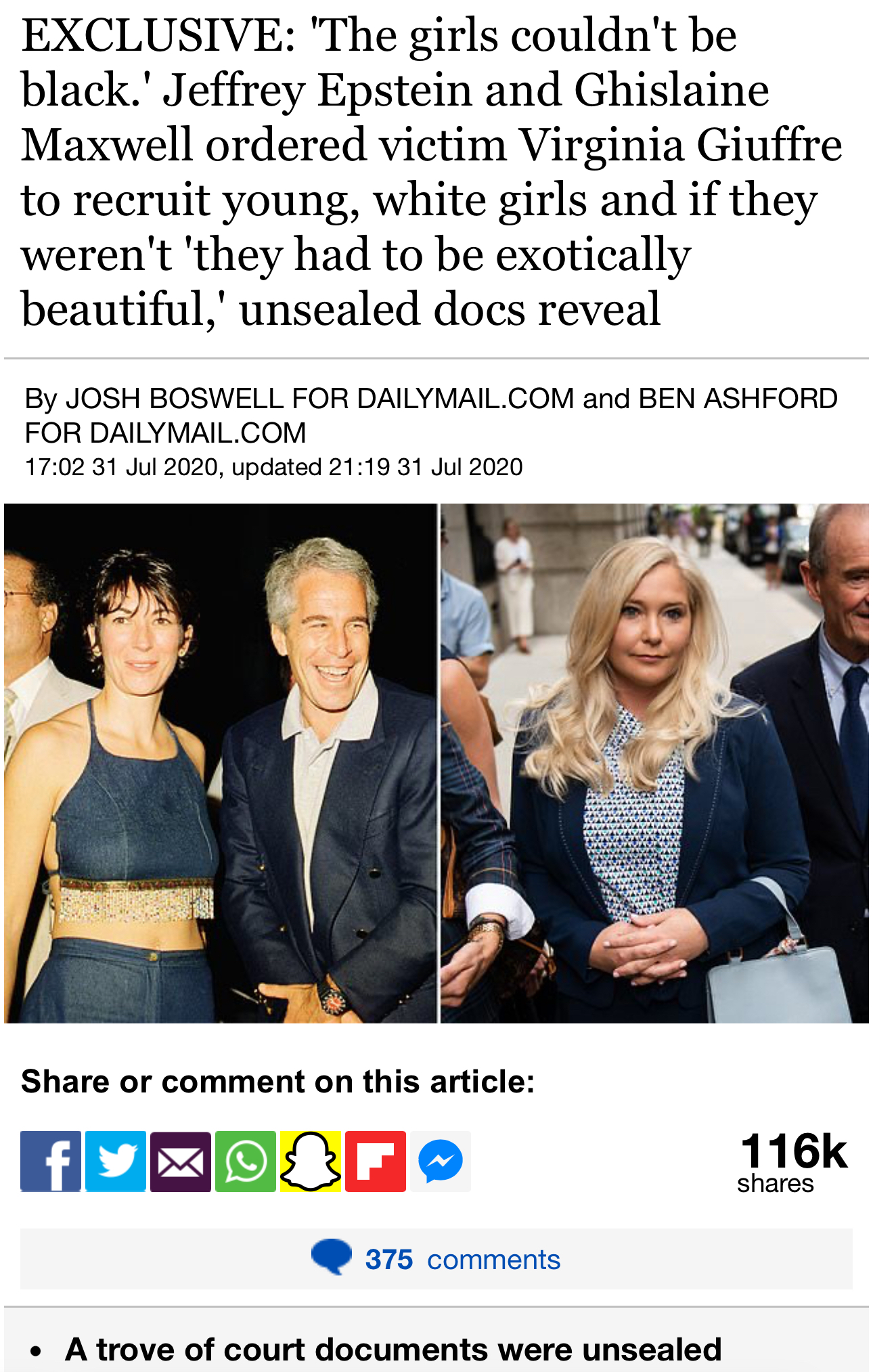Click 'Share or comment on this article' heading
Viewport: 873px width, 1372px height.
tap(278, 1081)
